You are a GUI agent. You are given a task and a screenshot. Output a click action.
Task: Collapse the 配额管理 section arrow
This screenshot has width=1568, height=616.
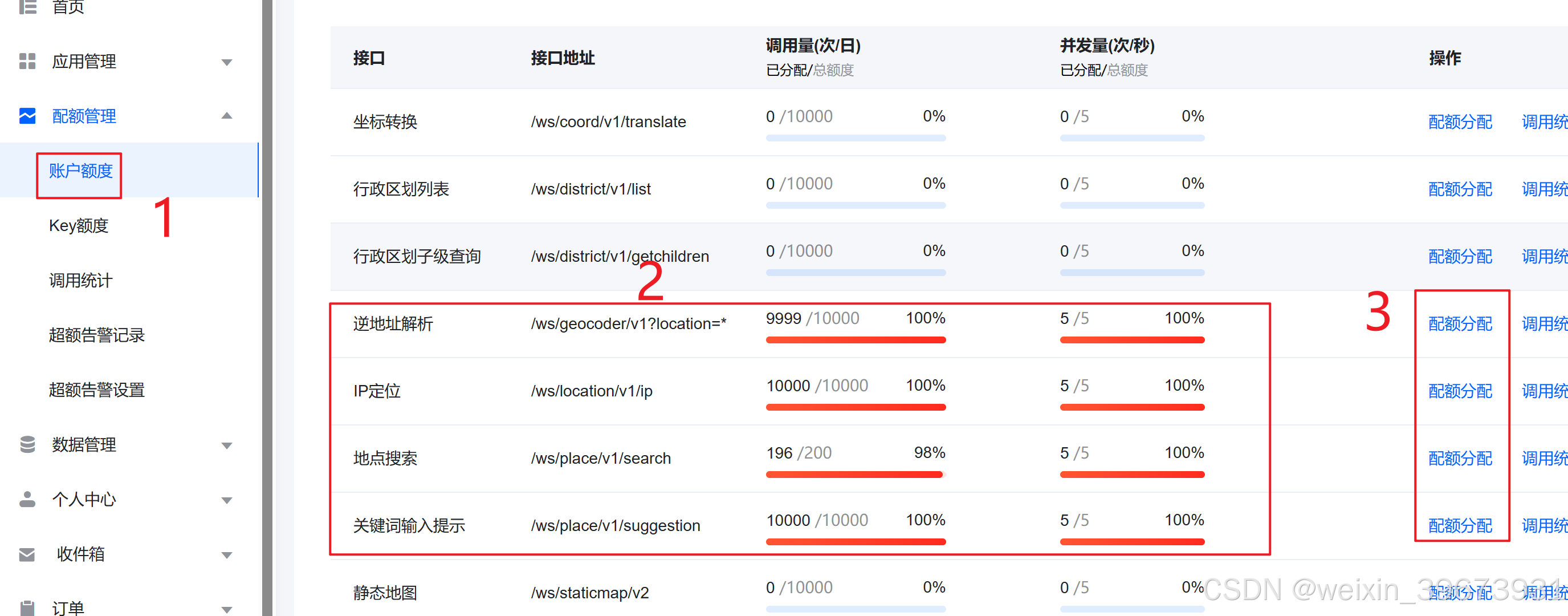[x=226, y=116]
